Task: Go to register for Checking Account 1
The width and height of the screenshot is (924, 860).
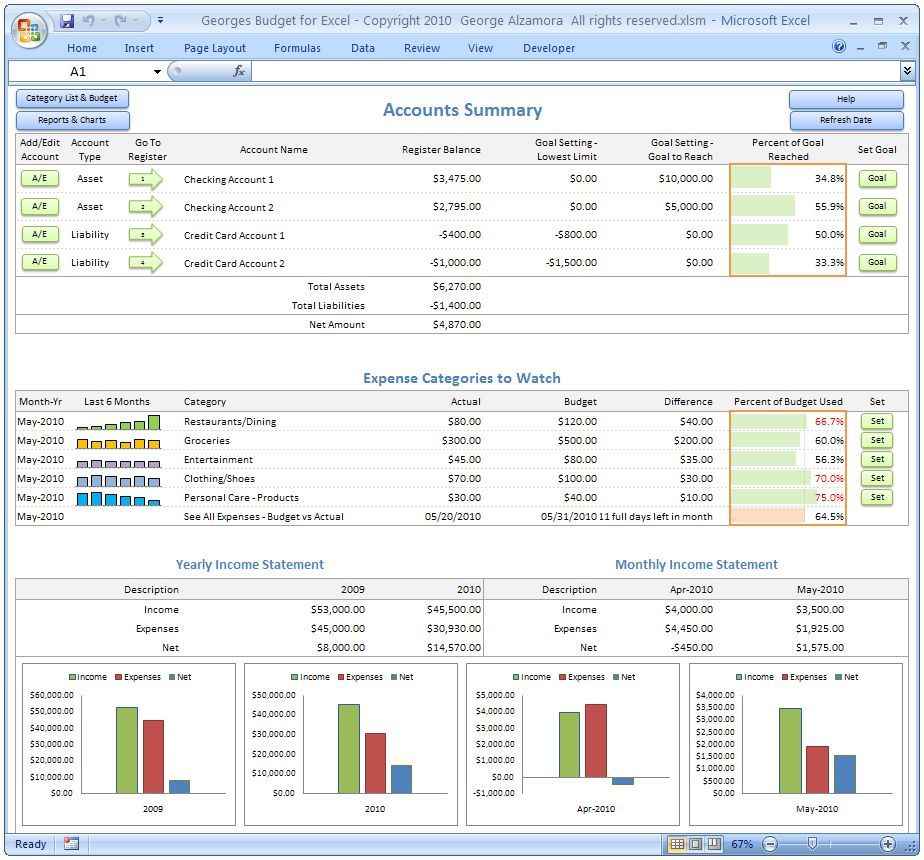Action: tap(145, 179)
